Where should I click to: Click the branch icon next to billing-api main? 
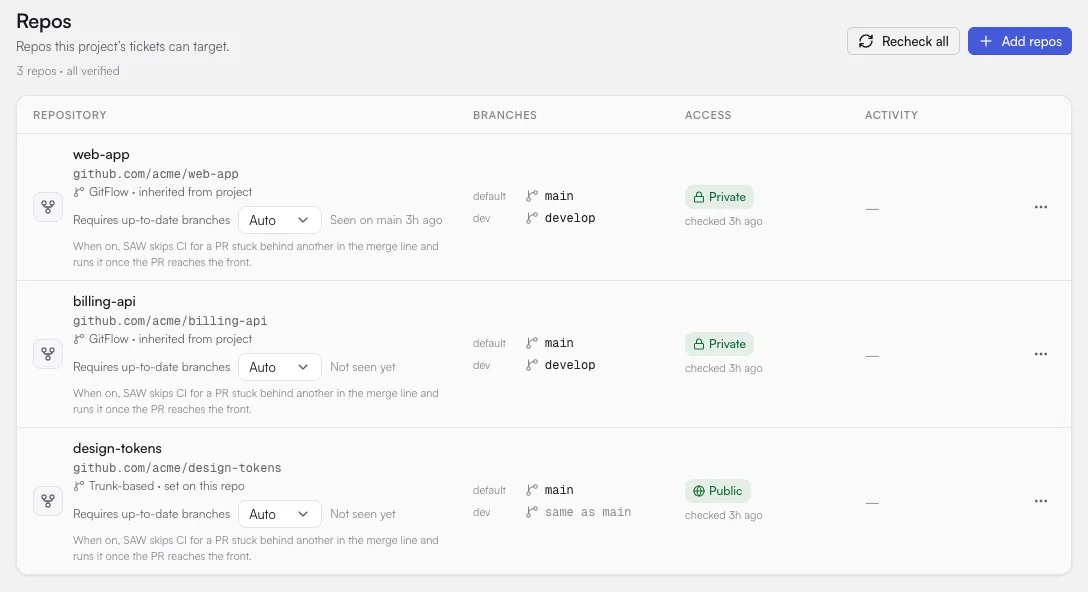532,343
